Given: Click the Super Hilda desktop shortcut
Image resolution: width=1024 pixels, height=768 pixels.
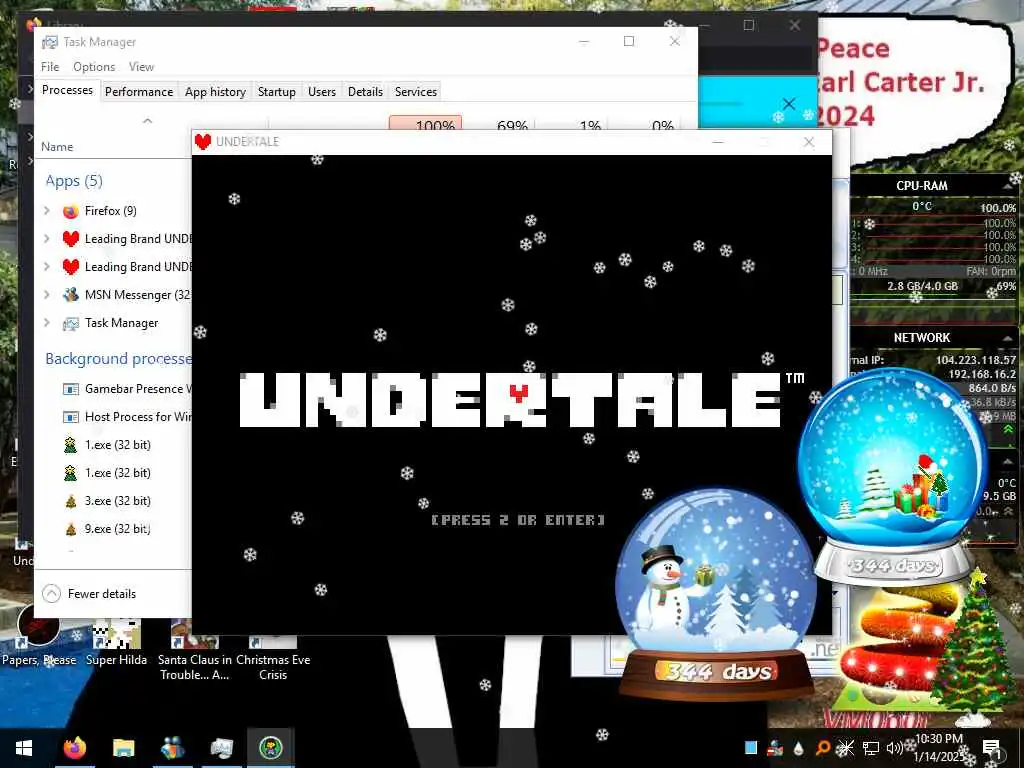Looking at the screenshot, I should [116, 643].
